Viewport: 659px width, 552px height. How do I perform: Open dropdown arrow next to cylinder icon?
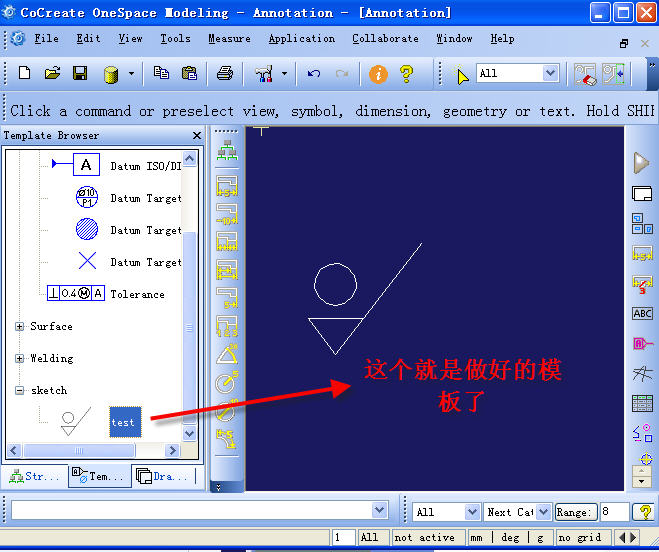pos(132,74)
